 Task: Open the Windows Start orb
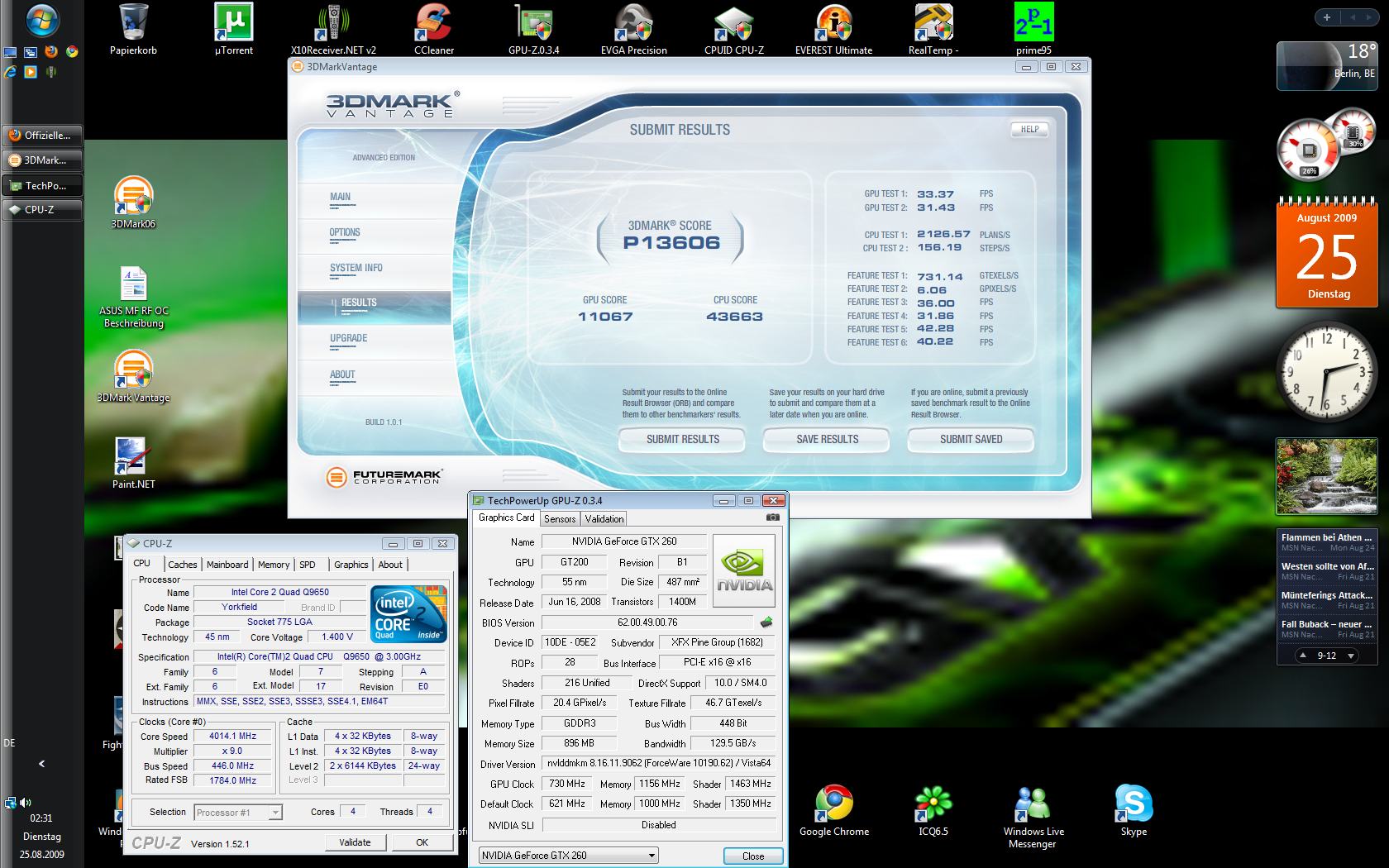pos(41,21)
